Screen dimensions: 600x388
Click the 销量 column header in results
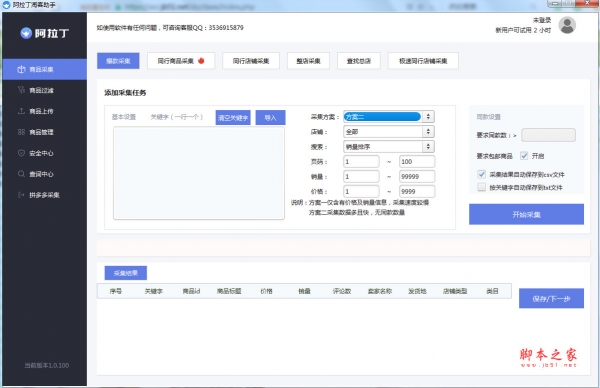304,291
